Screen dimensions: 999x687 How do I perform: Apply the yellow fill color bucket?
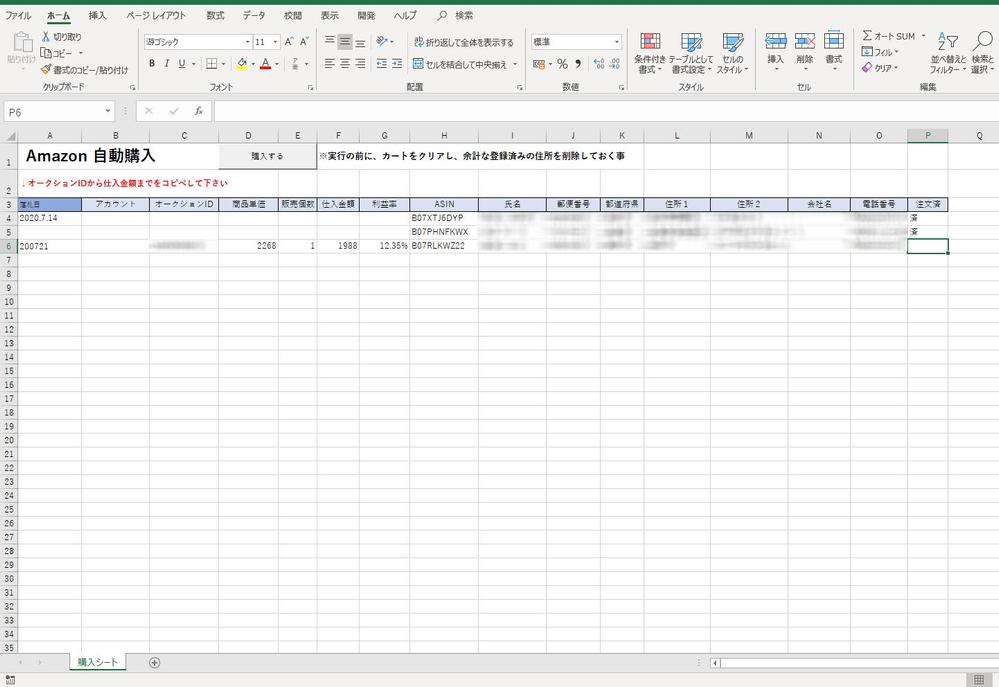[x=242, y=64]
